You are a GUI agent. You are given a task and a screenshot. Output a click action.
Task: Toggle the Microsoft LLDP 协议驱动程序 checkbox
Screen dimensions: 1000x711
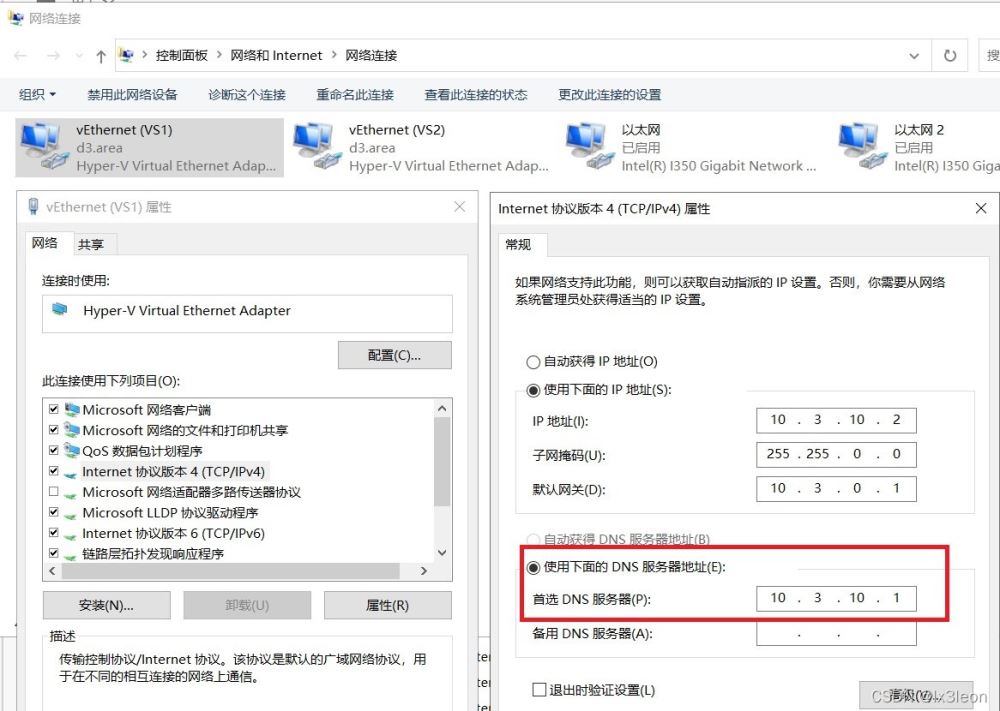point(54,512)
